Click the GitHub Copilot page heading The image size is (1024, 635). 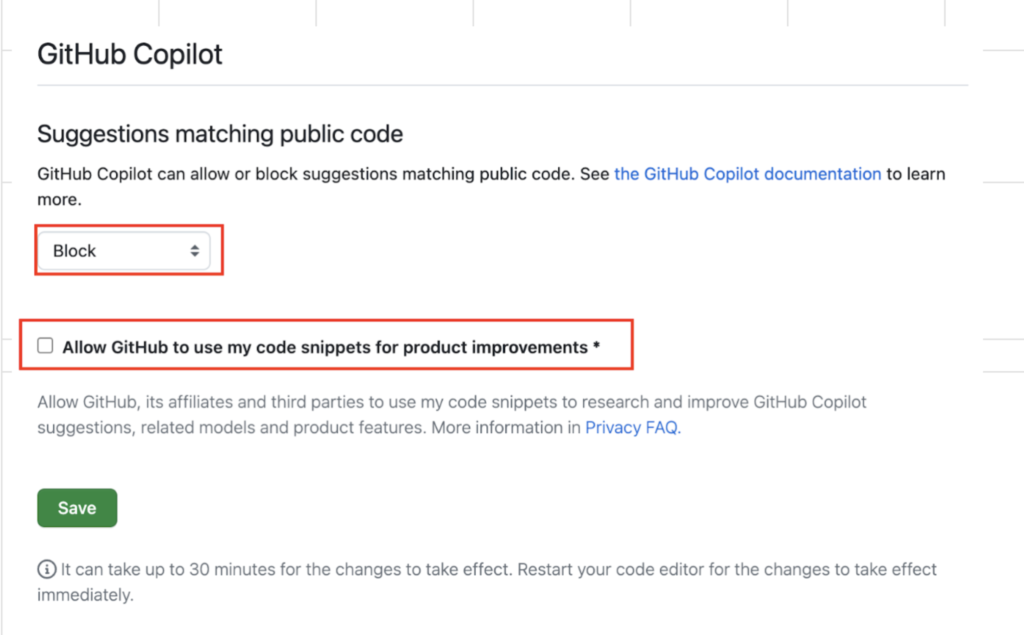(129, 54)
